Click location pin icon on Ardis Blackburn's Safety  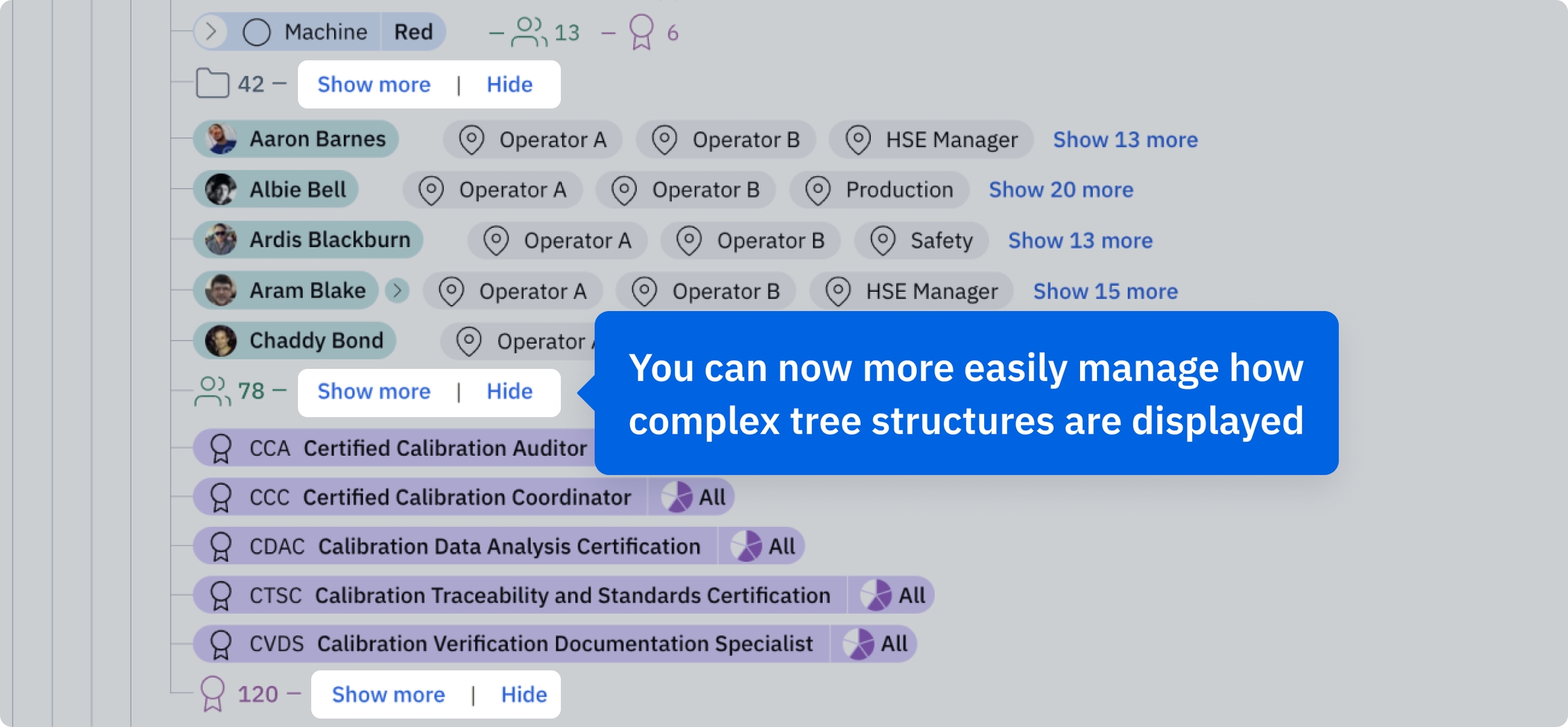point(883,241)
